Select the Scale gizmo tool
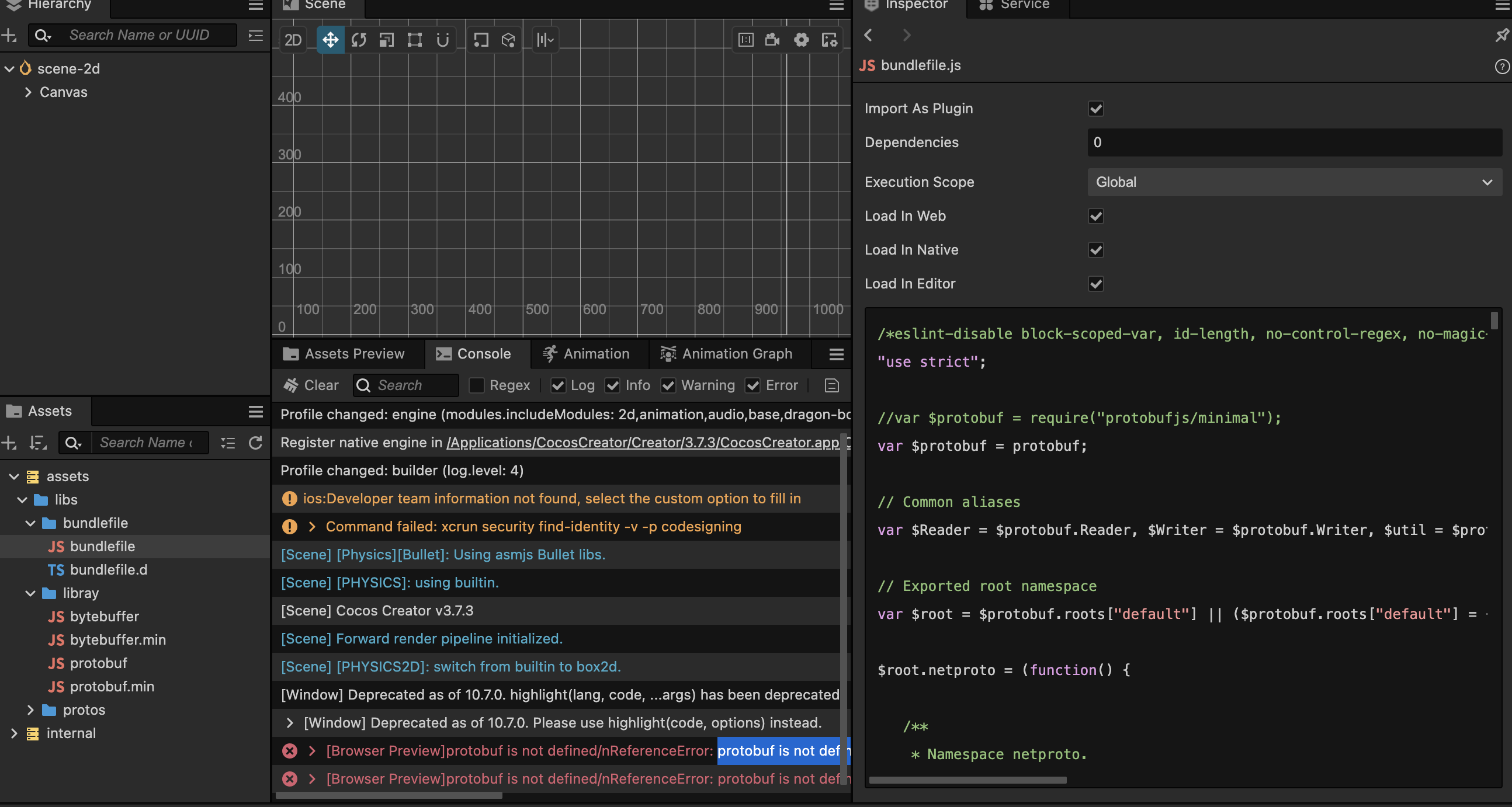 click(387, 39)
